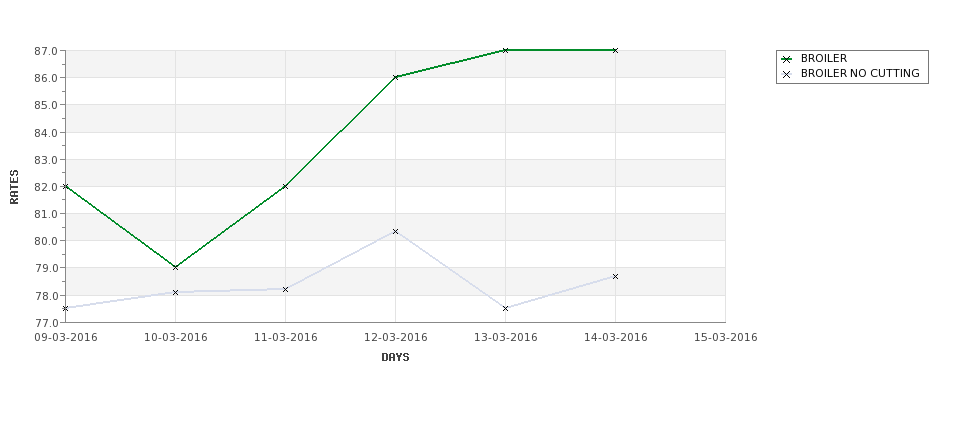
Task: Select BROILER NO CUTTING point on 11-03-2016
Action: [x=285, y=289]
